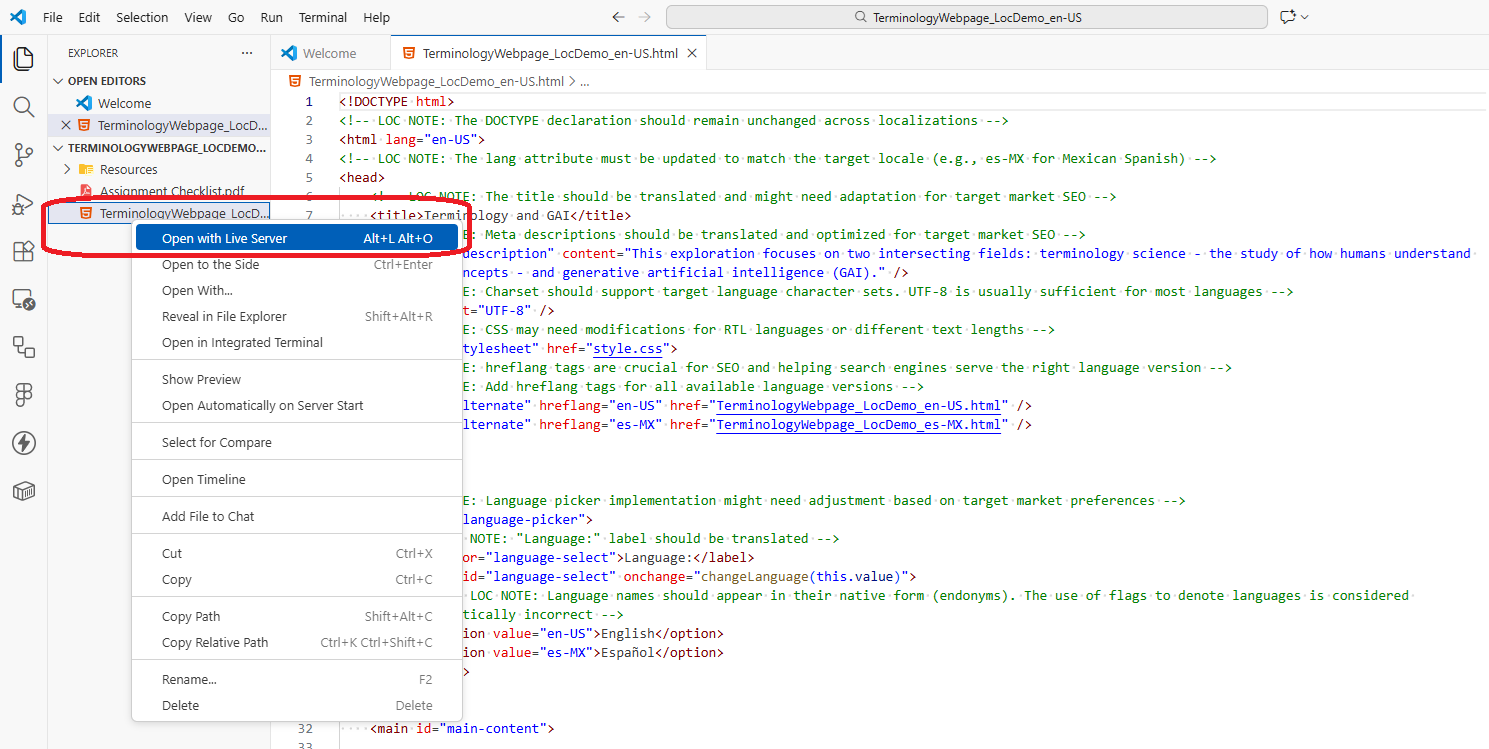
Task: Close the TerminologyWebpage tab in Open Editors
Action: tap(66, 126)
